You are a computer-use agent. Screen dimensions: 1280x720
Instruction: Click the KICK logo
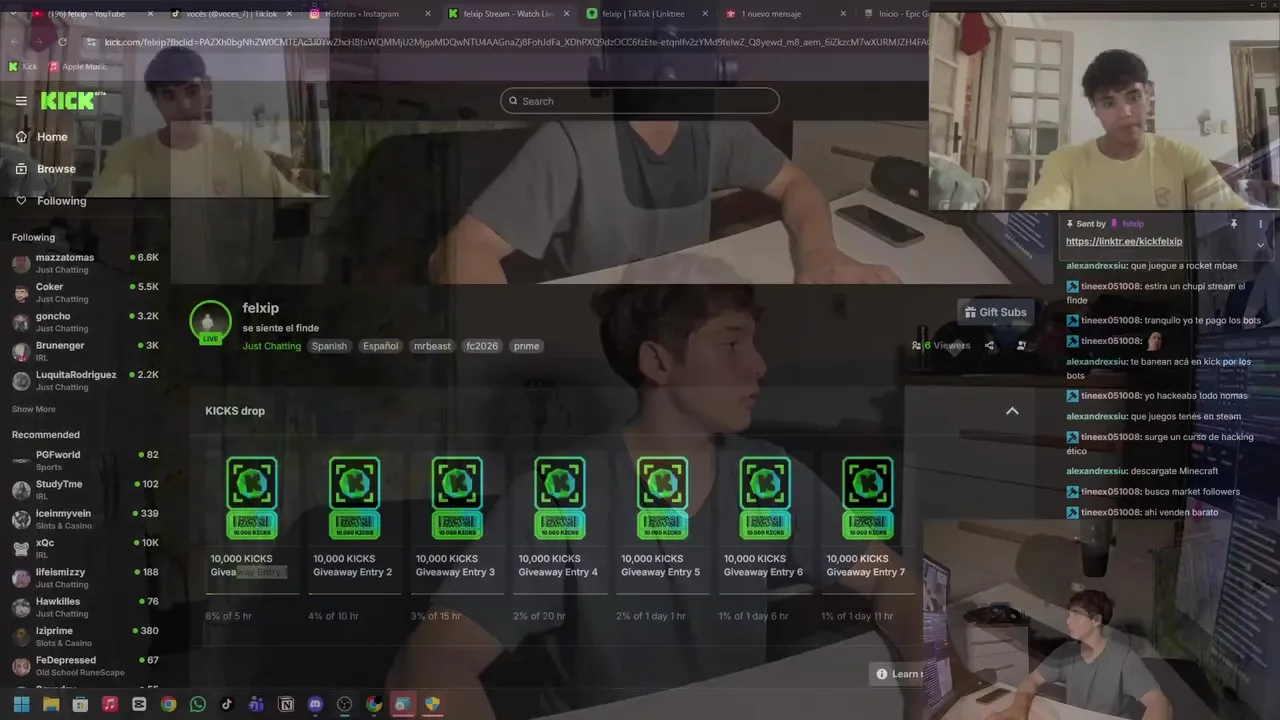tap(72, 100)
